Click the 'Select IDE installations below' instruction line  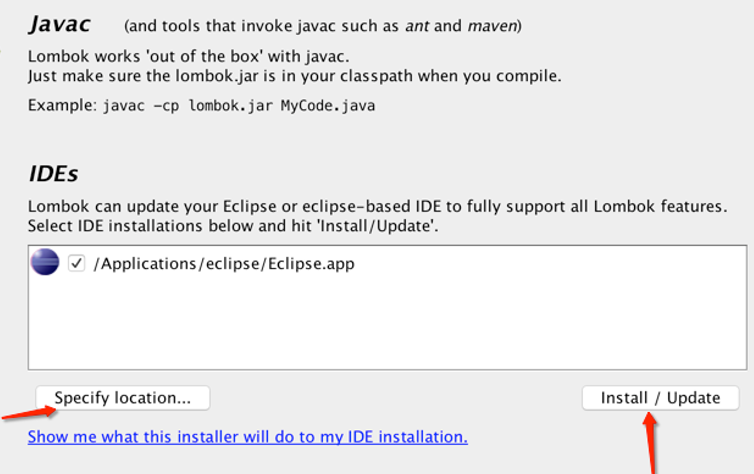click(x=233, y=226)
